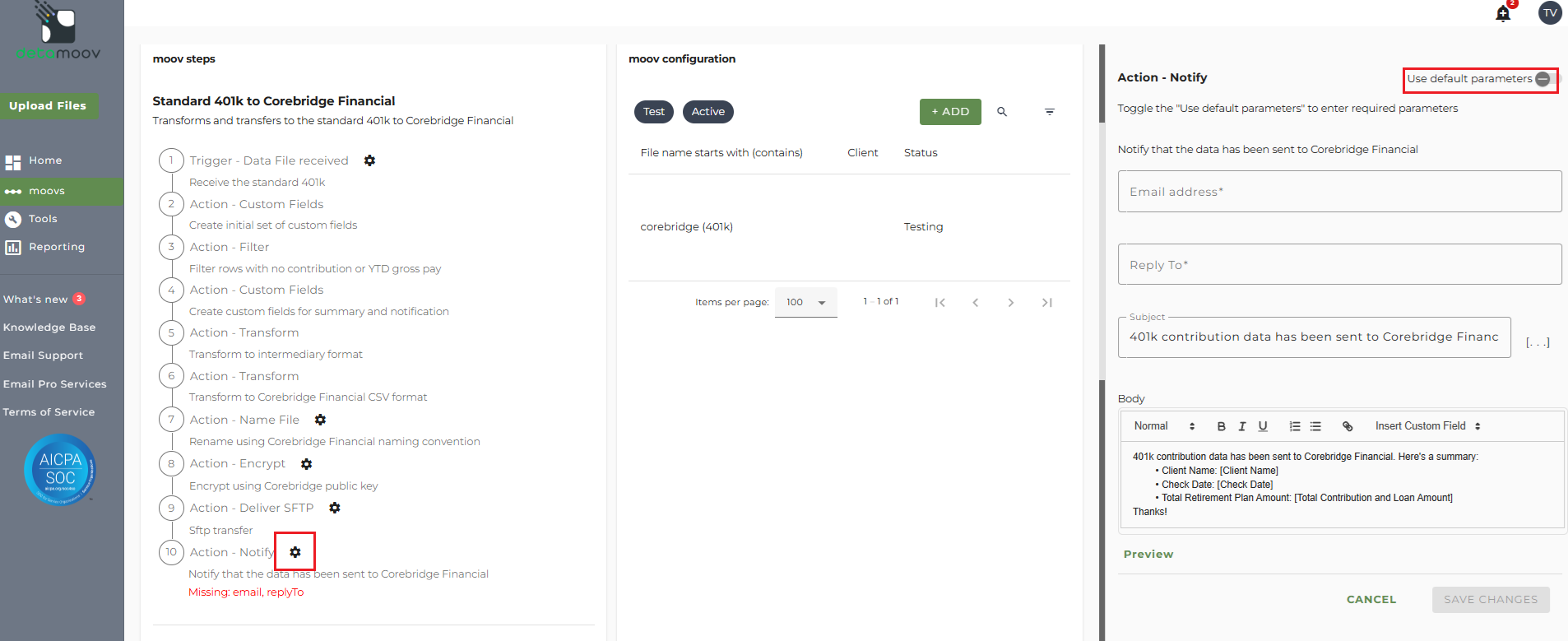Open settings gear for Encrypt step
Viewport: 1568px width, 641px height.
pyautogui.click(x=307, y=464)
